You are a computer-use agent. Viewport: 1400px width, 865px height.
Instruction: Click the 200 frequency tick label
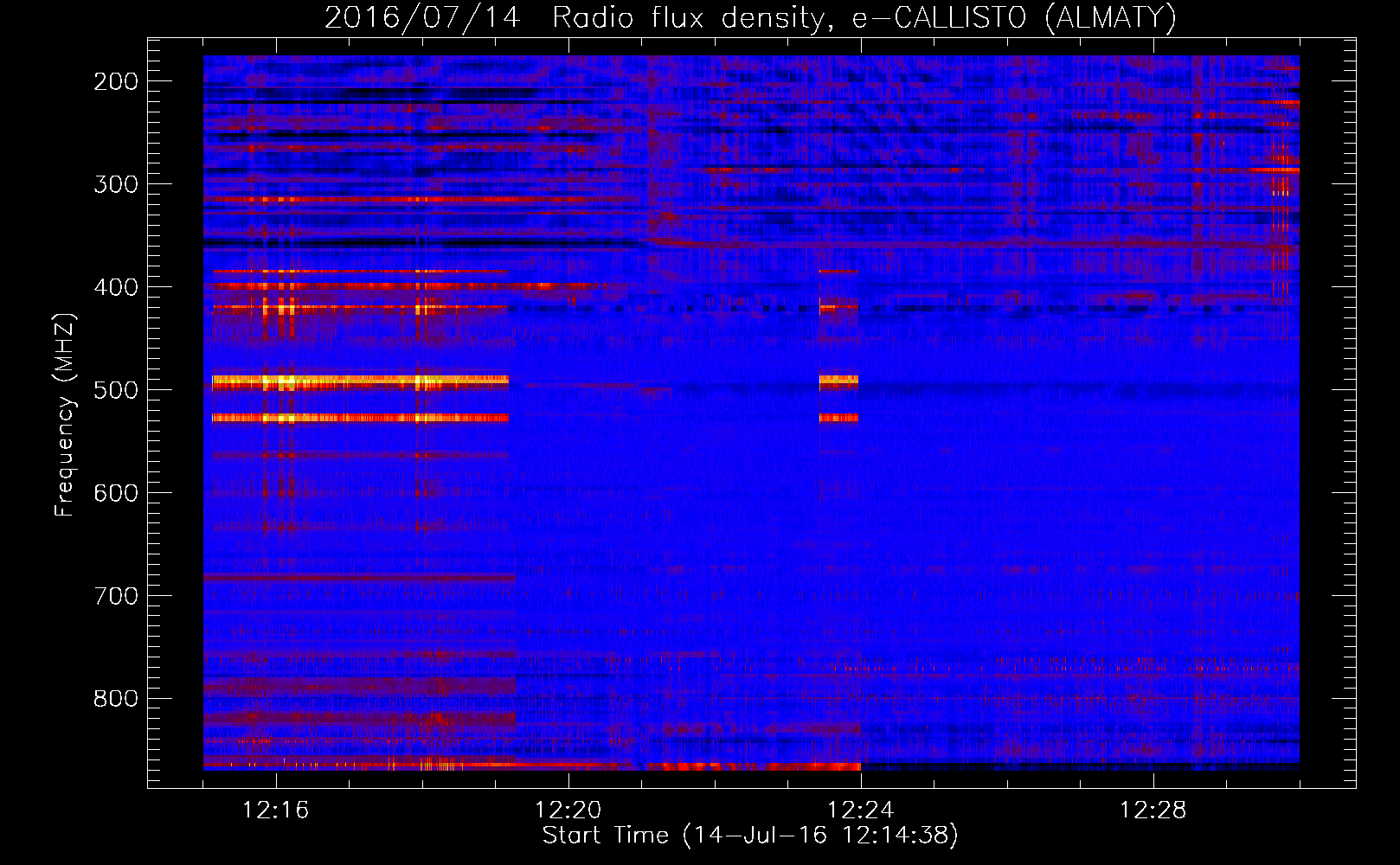tap(115, 81)
